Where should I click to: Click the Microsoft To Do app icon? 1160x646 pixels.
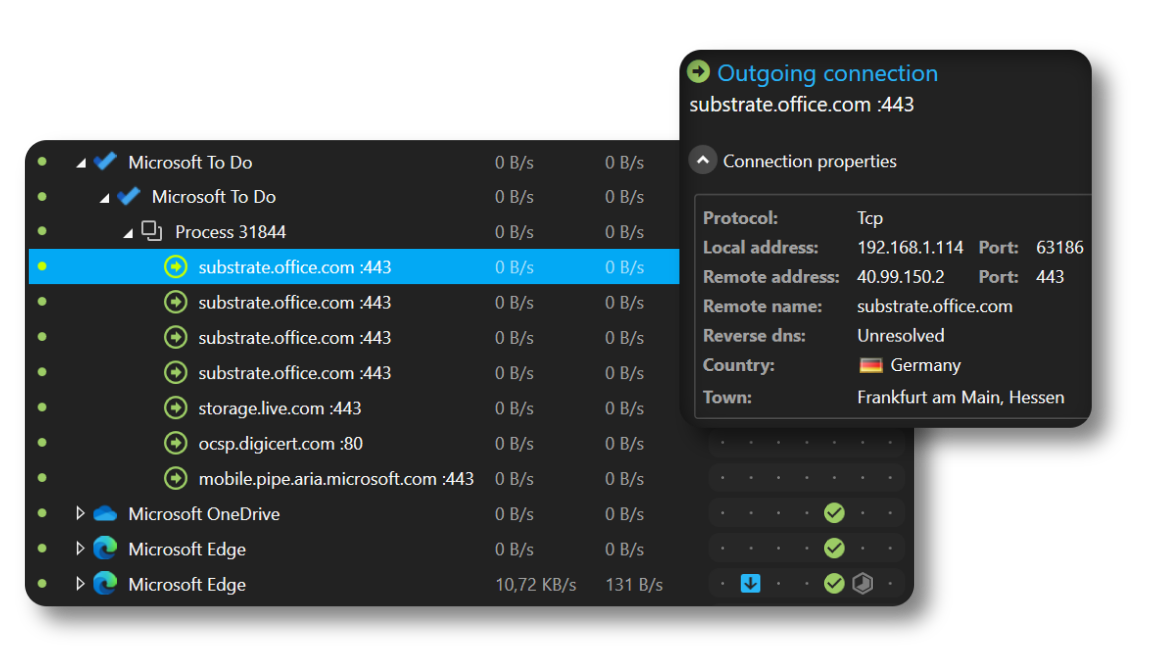click(107, 161)
